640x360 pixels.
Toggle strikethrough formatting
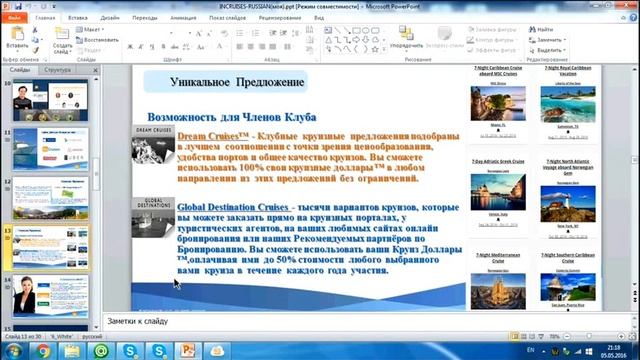[x=174, y=47]
